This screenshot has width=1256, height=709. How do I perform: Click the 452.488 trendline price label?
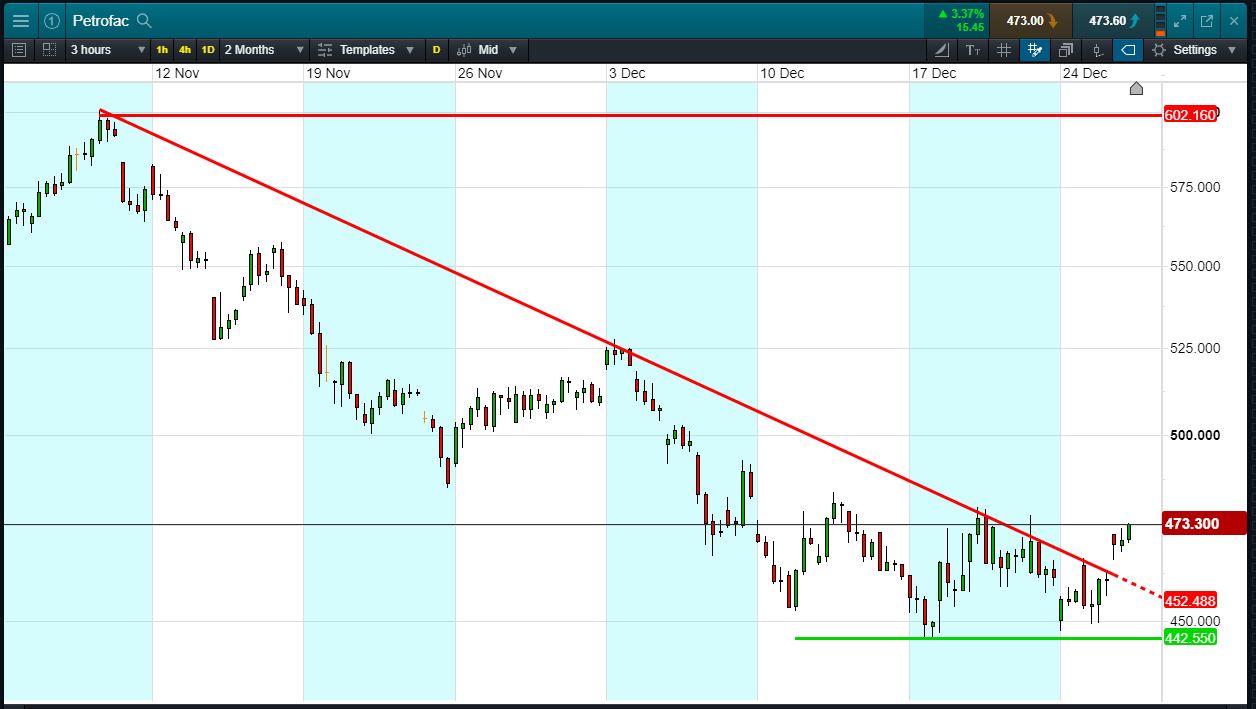(x=1190, y=601)
